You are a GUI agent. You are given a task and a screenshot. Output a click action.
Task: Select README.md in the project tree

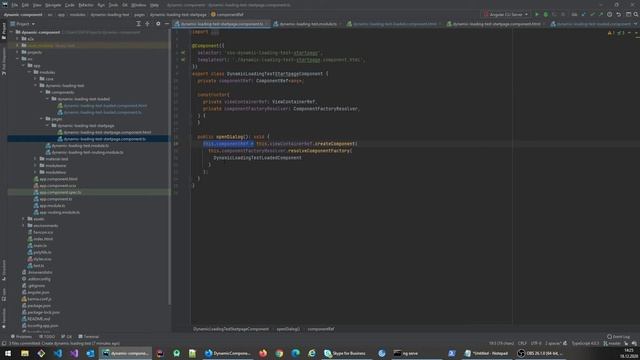[36, 319]
